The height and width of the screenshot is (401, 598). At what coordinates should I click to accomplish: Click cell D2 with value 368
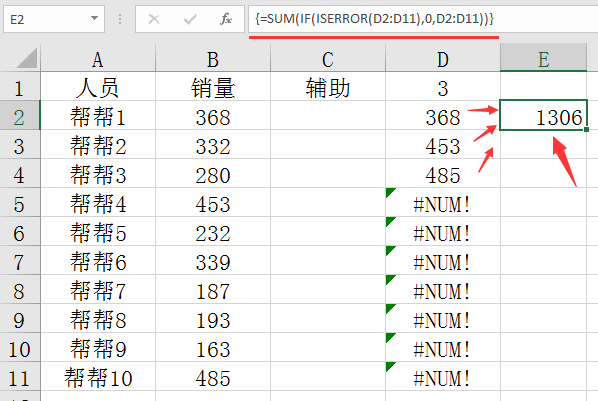click(x=443, y=116)
